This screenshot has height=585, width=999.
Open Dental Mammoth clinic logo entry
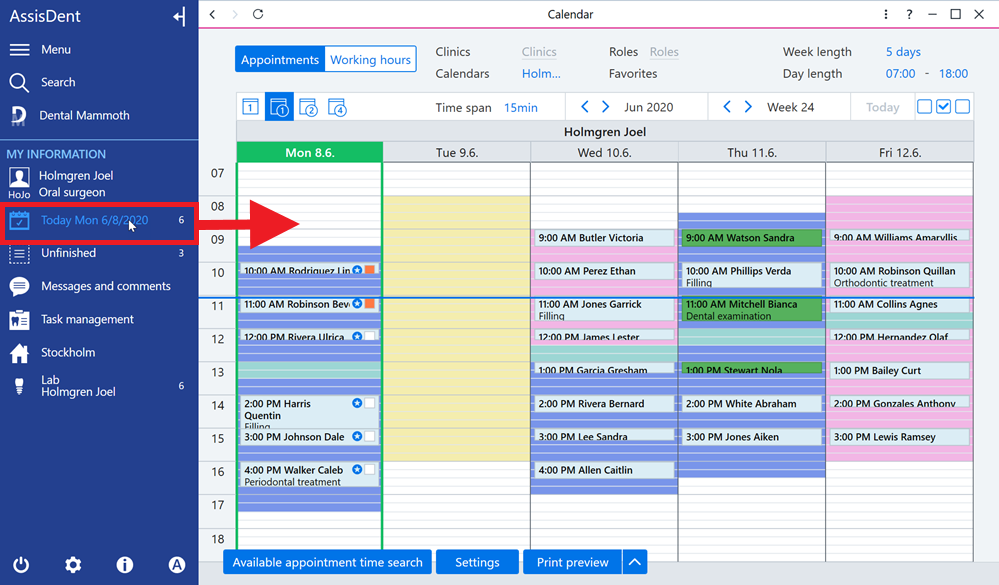click(18, 115)
